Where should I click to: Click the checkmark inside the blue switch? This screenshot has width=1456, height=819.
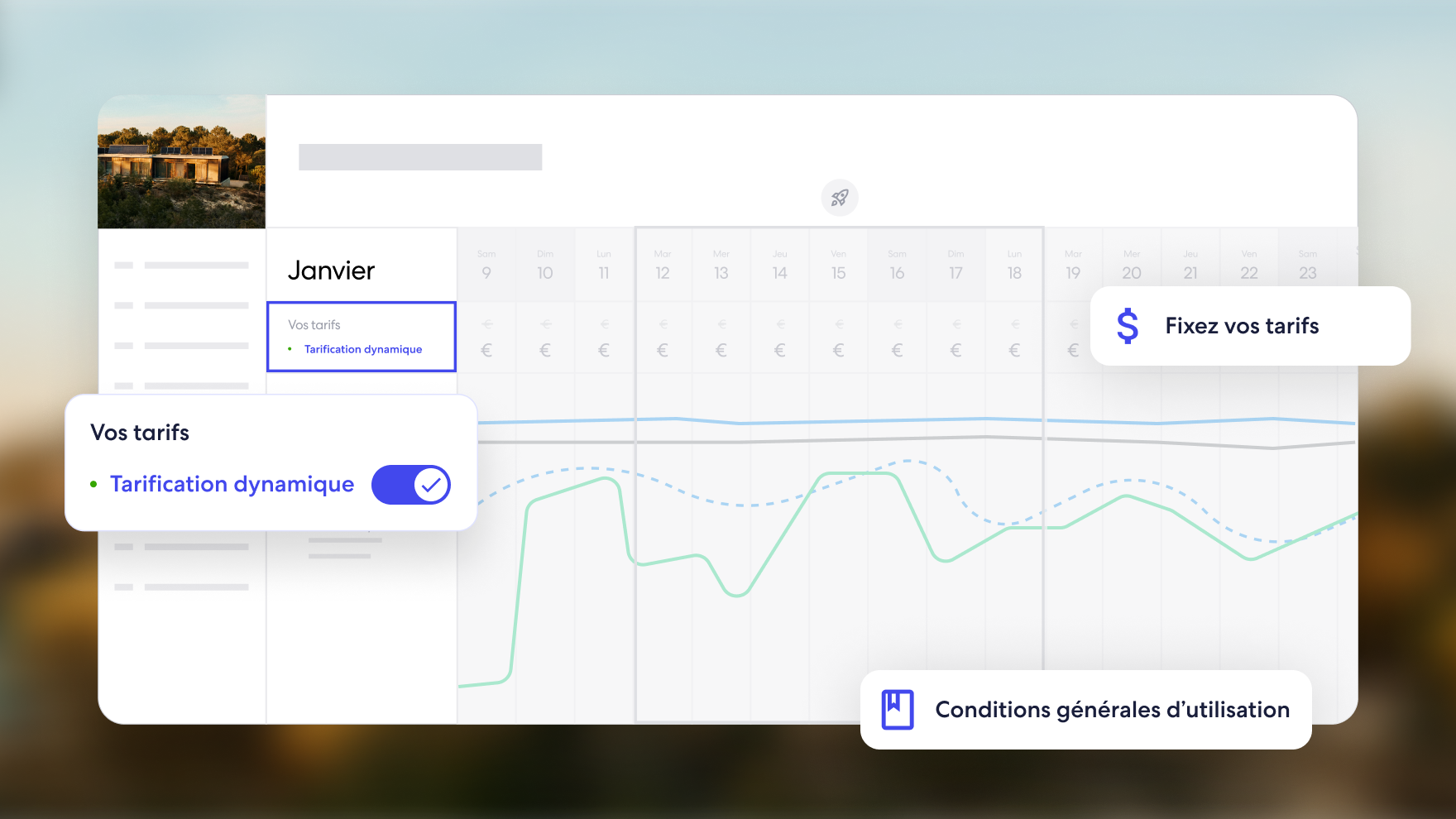[x=430, y=485]
